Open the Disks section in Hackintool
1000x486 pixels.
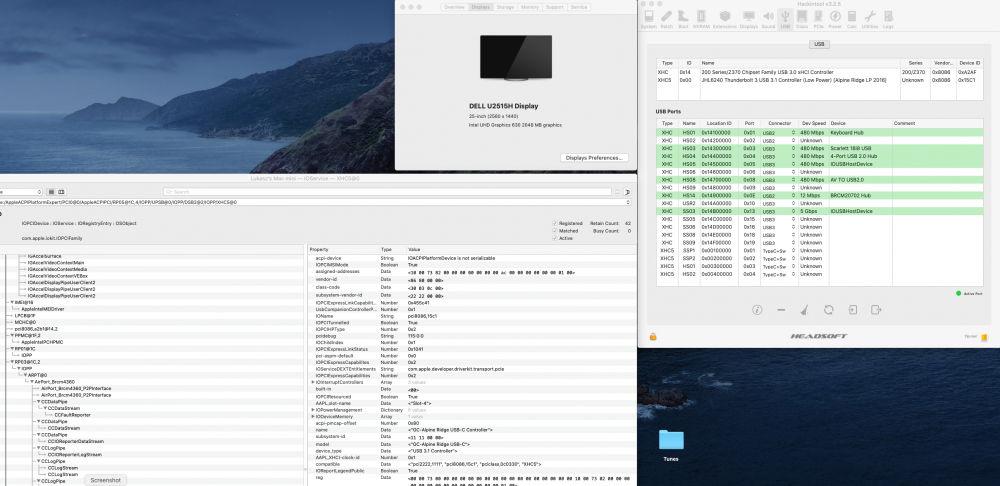point(802,18)
